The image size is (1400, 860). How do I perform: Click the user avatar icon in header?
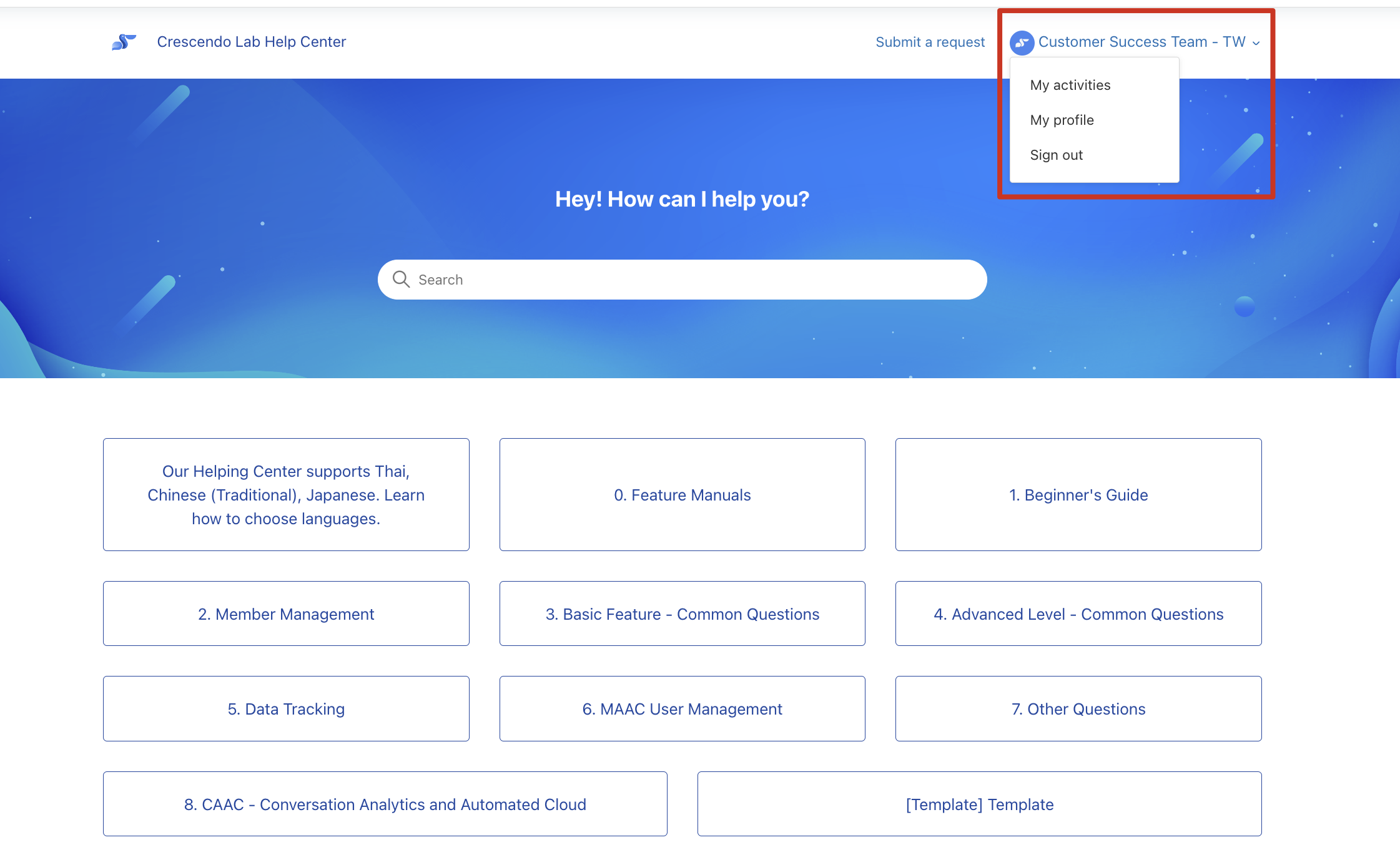tap(1022, 42)
